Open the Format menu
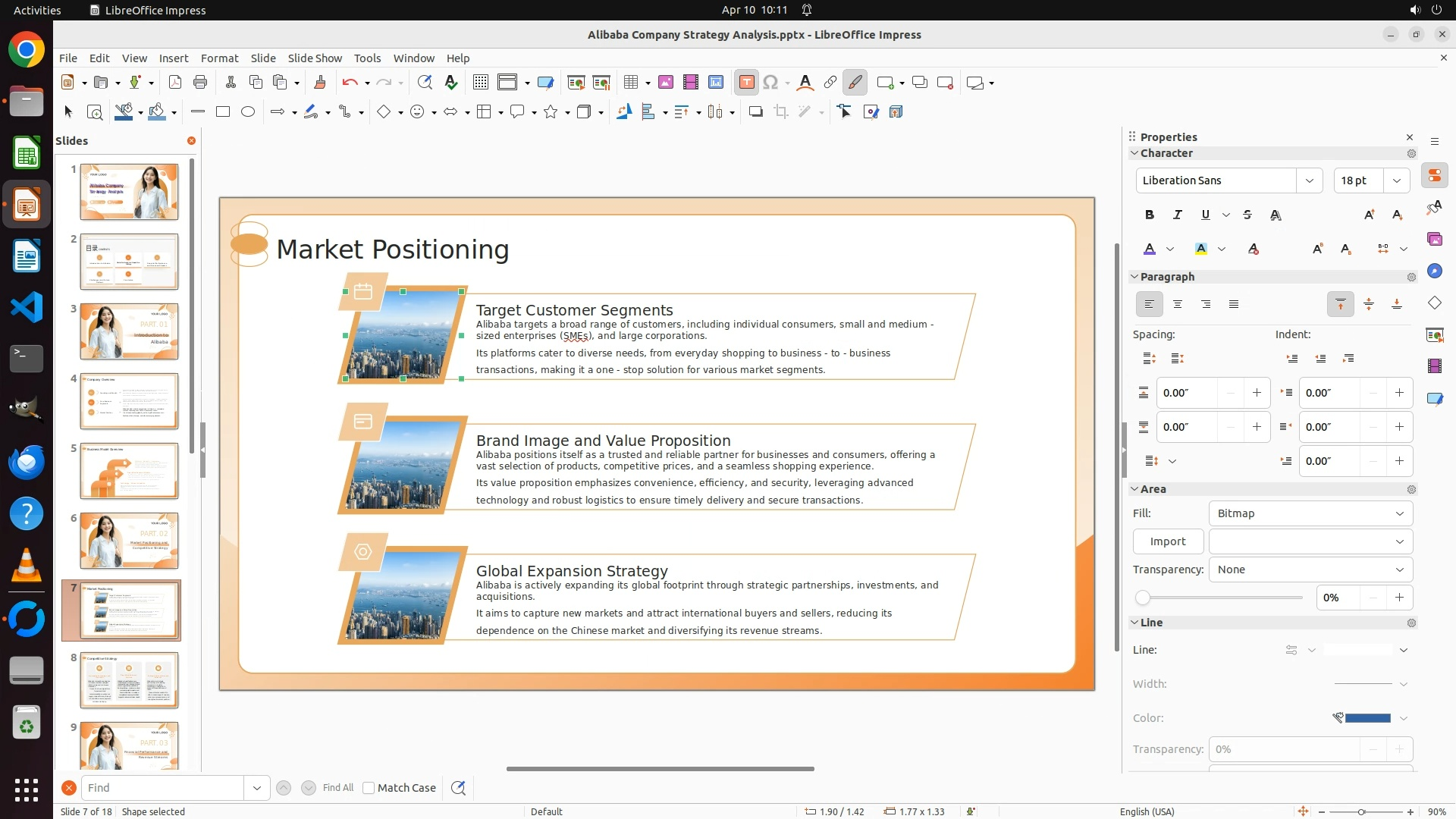Image resolution: width=1456 pixels, height=819 pixels. click(x=219, y=58)
